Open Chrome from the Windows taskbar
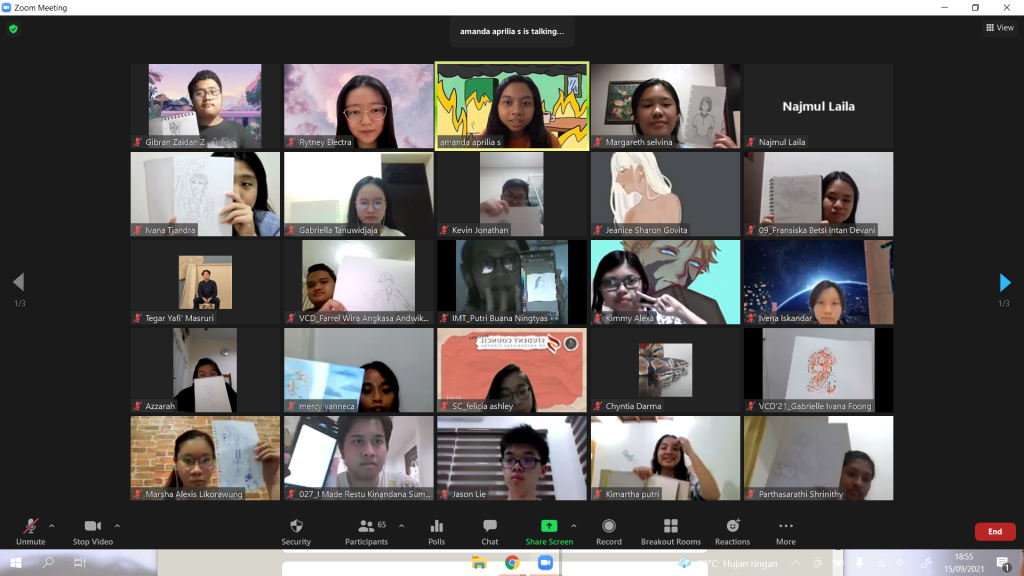The width and height of the screenshot is (1024, 576). pos(512,563)
